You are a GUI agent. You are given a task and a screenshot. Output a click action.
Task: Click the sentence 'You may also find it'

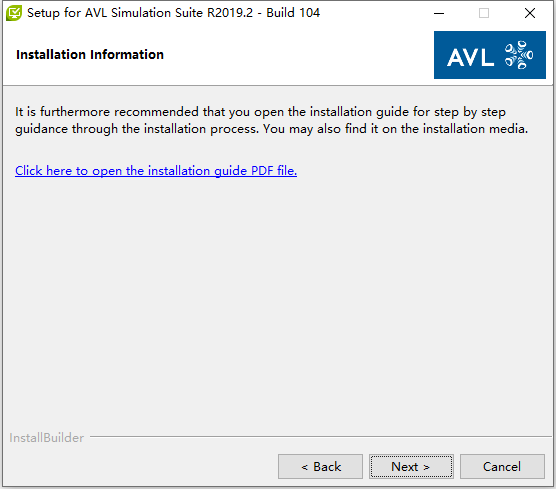pyautogui.click(x=395, y=129)
